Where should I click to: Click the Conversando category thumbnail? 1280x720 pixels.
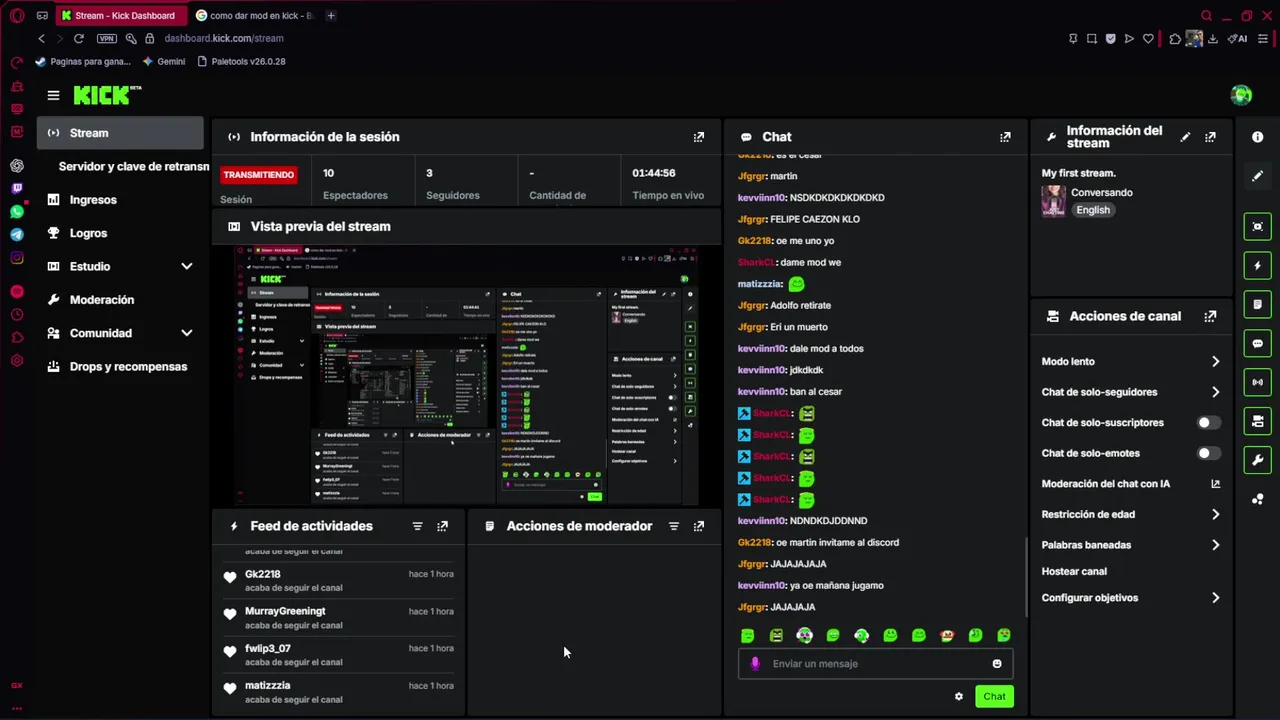point(1053,201)
